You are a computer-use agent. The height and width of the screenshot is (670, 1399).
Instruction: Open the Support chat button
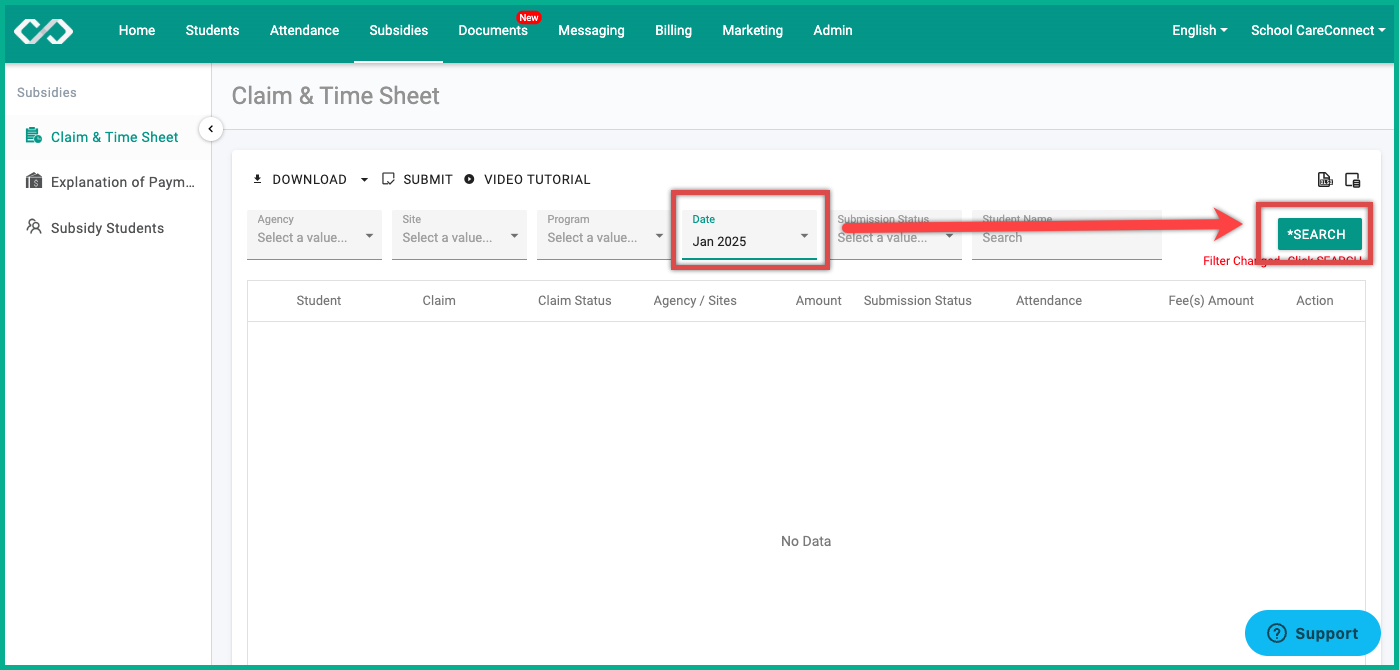click(x=1312, y=633)
